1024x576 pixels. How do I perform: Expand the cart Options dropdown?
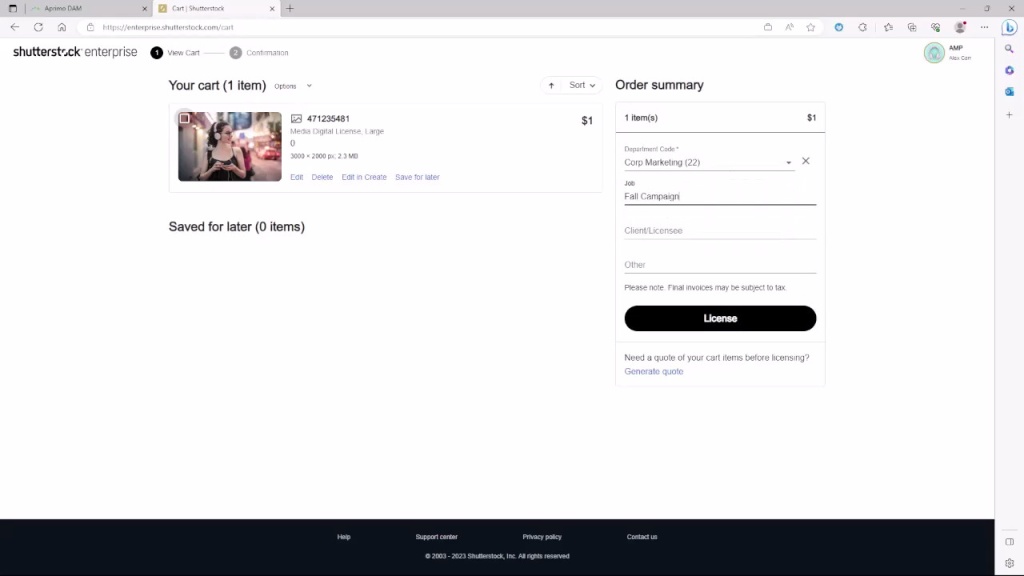click(x=293, y=86)
